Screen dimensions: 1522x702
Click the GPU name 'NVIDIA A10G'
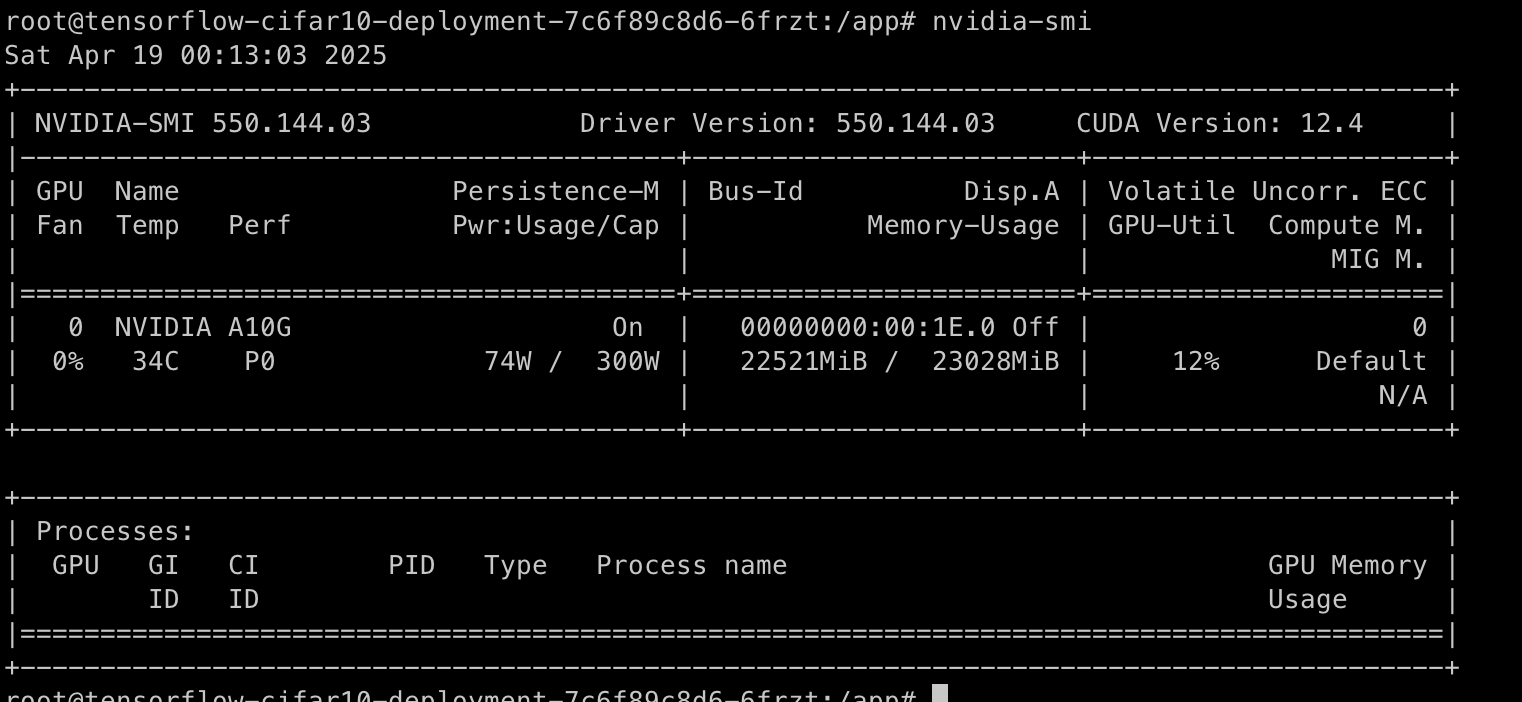(203, 327)
